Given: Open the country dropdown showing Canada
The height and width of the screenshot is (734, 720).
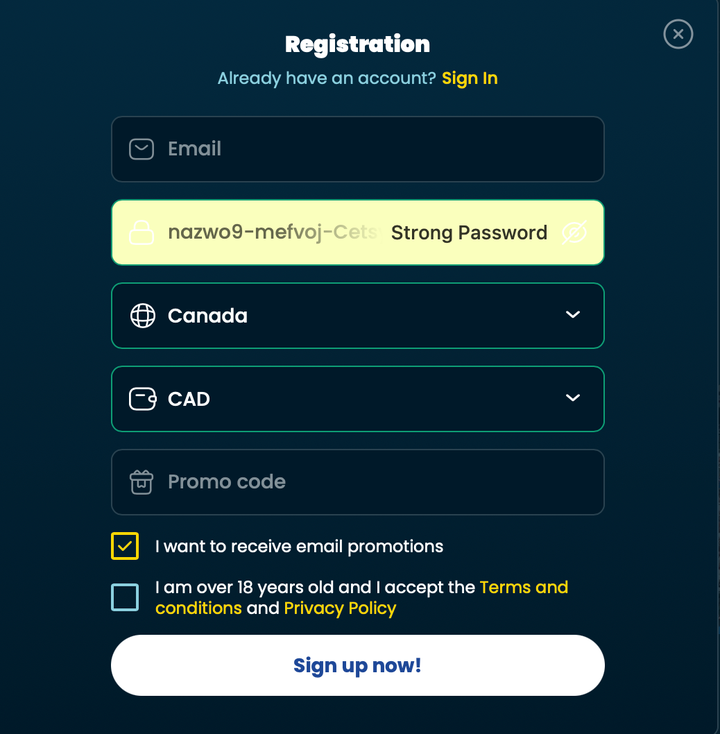Looking at the screenshot, I should click(x=358, y=316).
